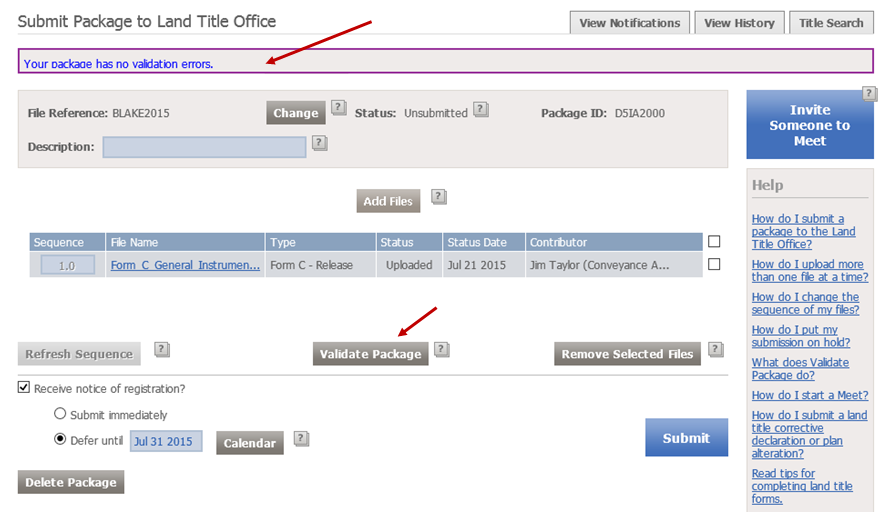Click help icon next to Refresh Sequence
This screenshot has height=512, width=887.
pyautogui.click(x=162, y=349)
